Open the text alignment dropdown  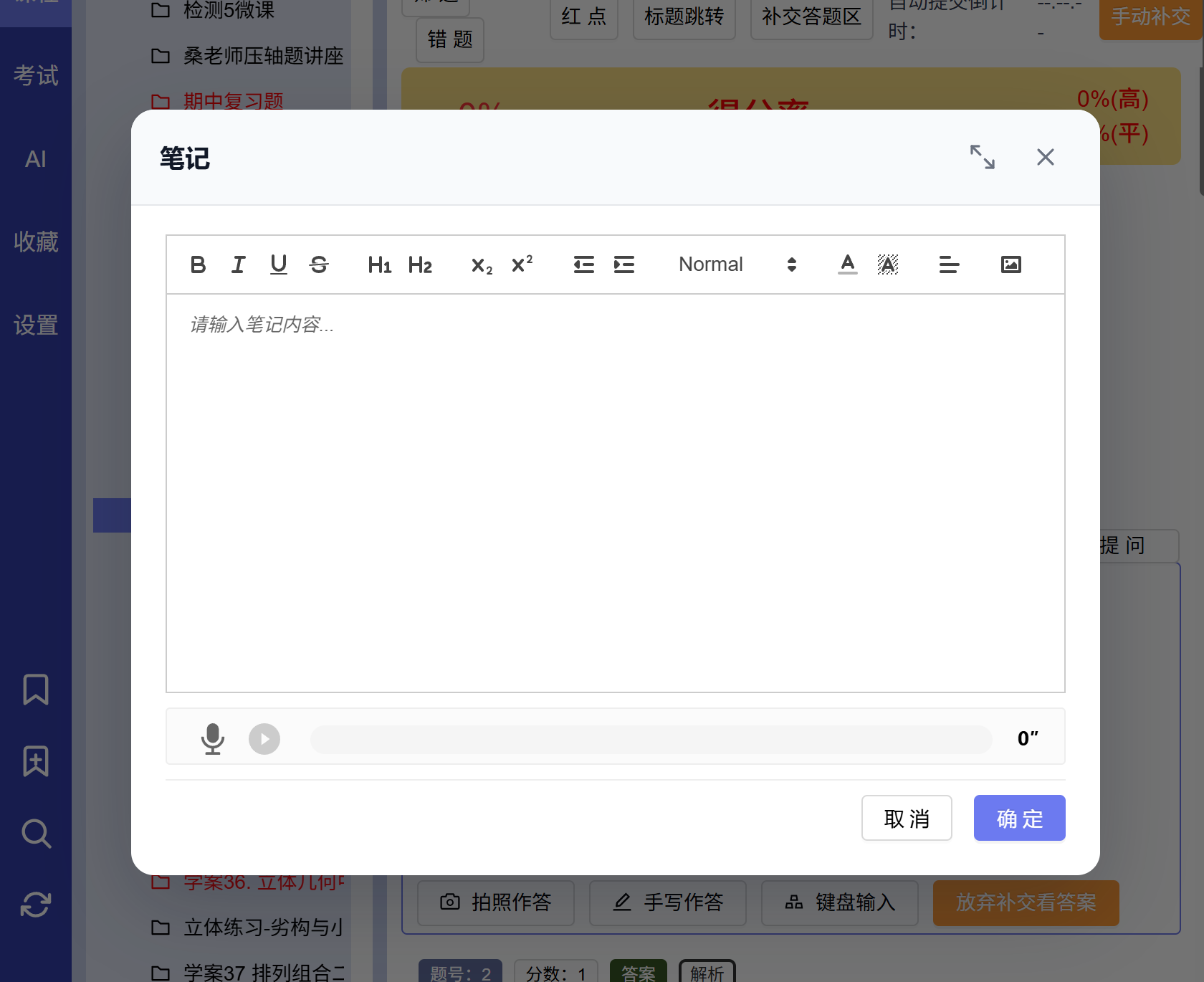tap(949, 264)
